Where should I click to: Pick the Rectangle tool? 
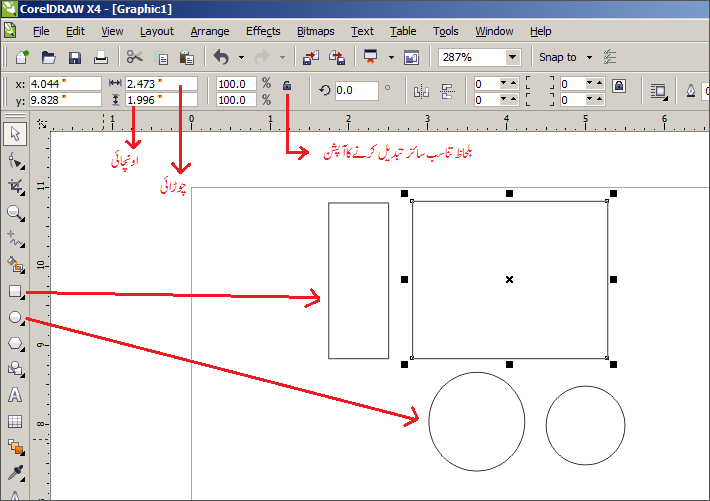pyautogui.click(x=15, y=291)
